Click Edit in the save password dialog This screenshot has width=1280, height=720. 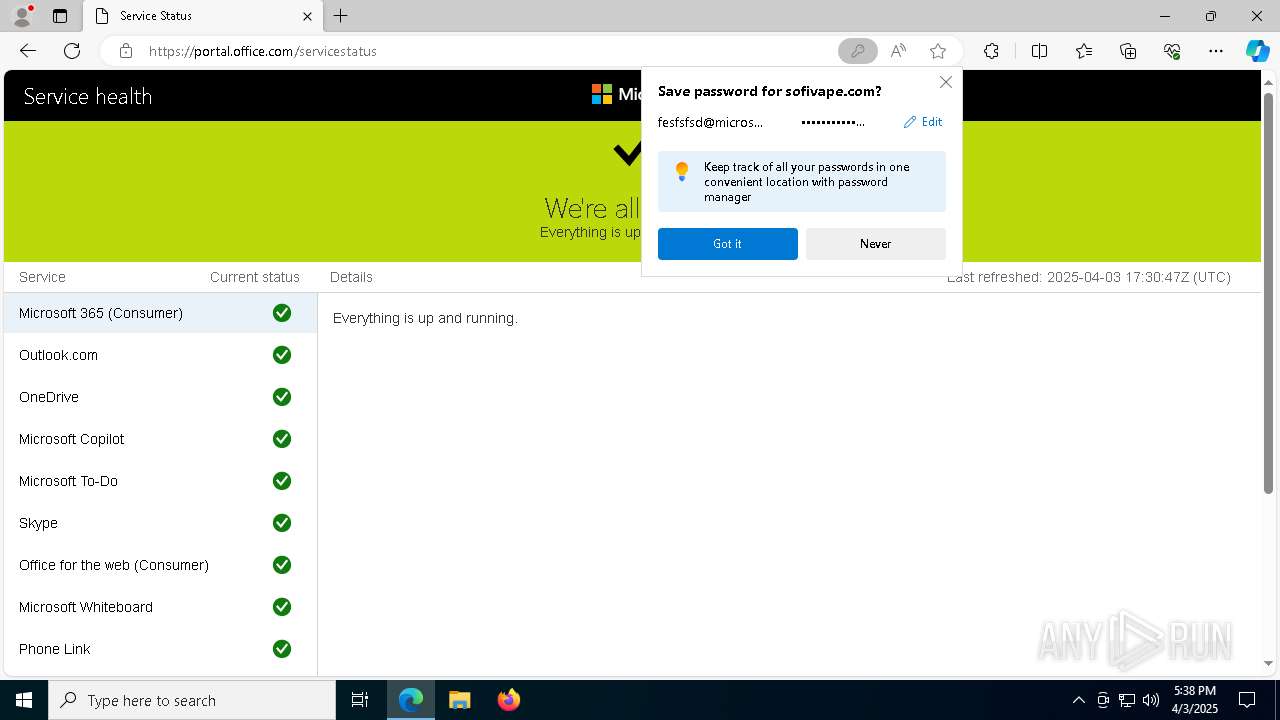923,122
